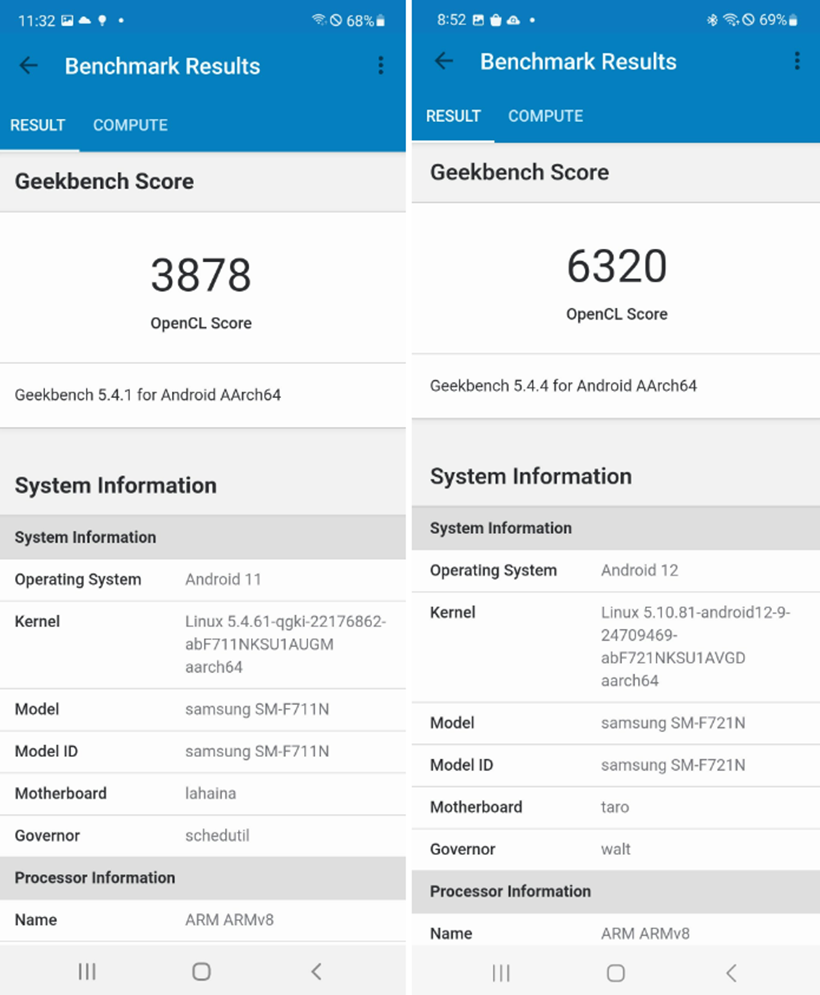The width and height of the screenshot is (820, 995).
Task: Tap do-not-disturb icon on left status bar
Action: (x=336, y=21)
